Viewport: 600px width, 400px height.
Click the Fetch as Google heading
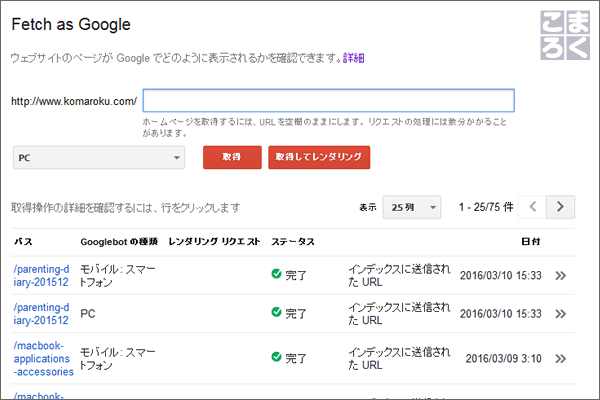71,24
